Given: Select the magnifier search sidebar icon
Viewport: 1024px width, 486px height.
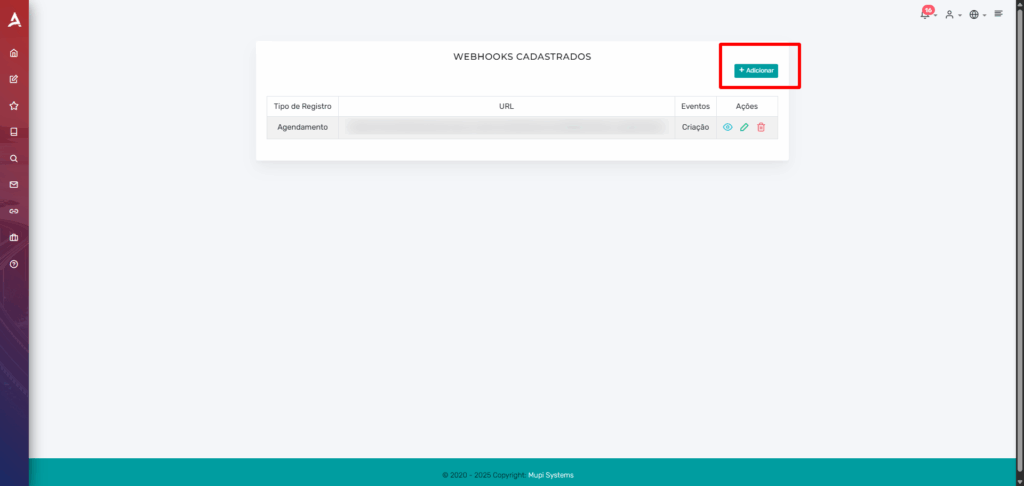Looking at the screenshot, I should [x=14, y=158].
